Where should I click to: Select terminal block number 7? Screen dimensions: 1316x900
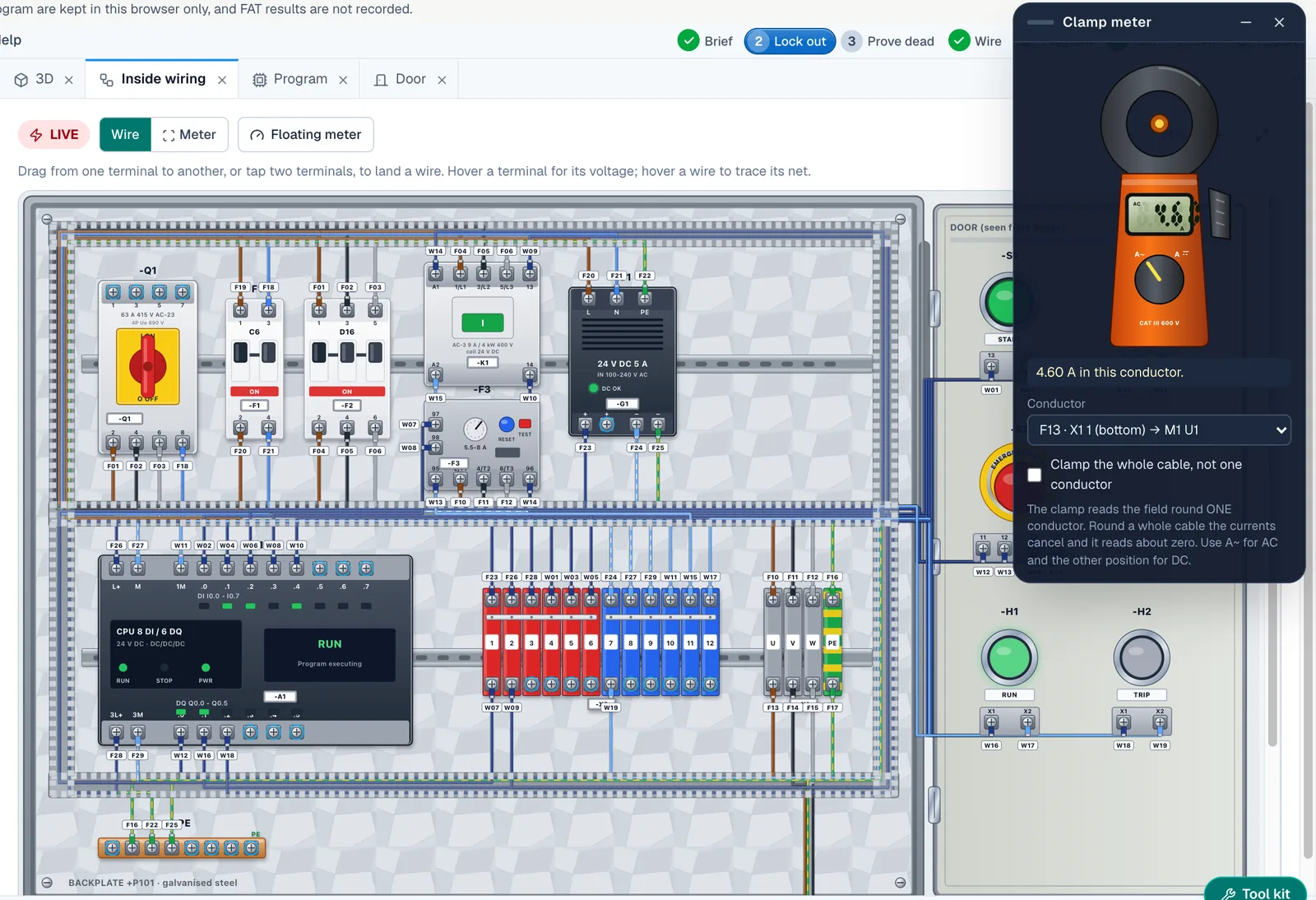click(x=610, y=643)
